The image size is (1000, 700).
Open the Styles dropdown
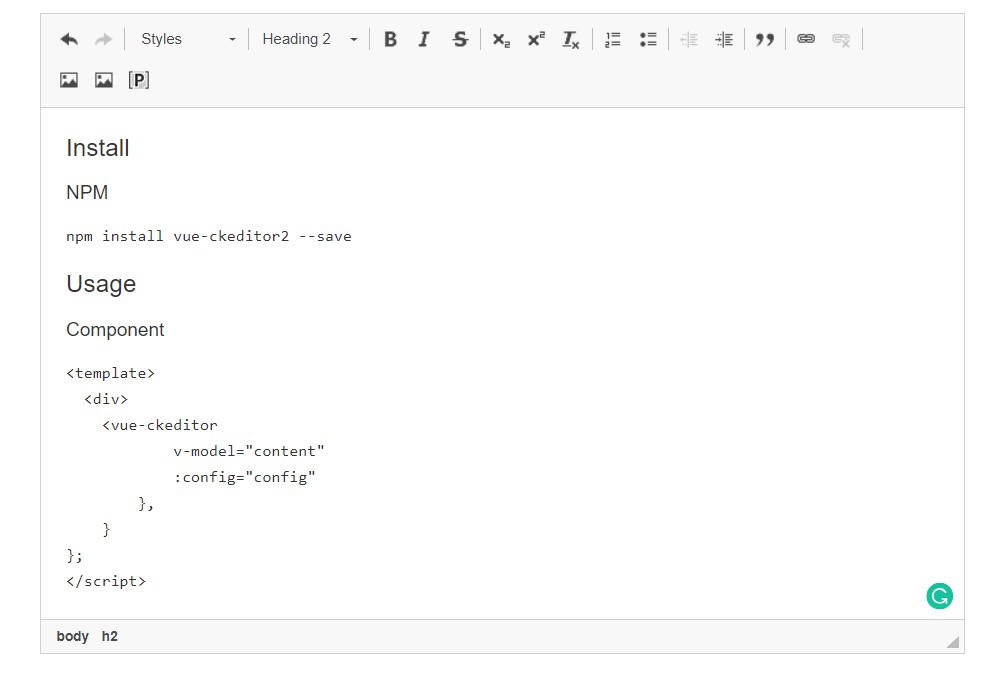pos(188,40)
